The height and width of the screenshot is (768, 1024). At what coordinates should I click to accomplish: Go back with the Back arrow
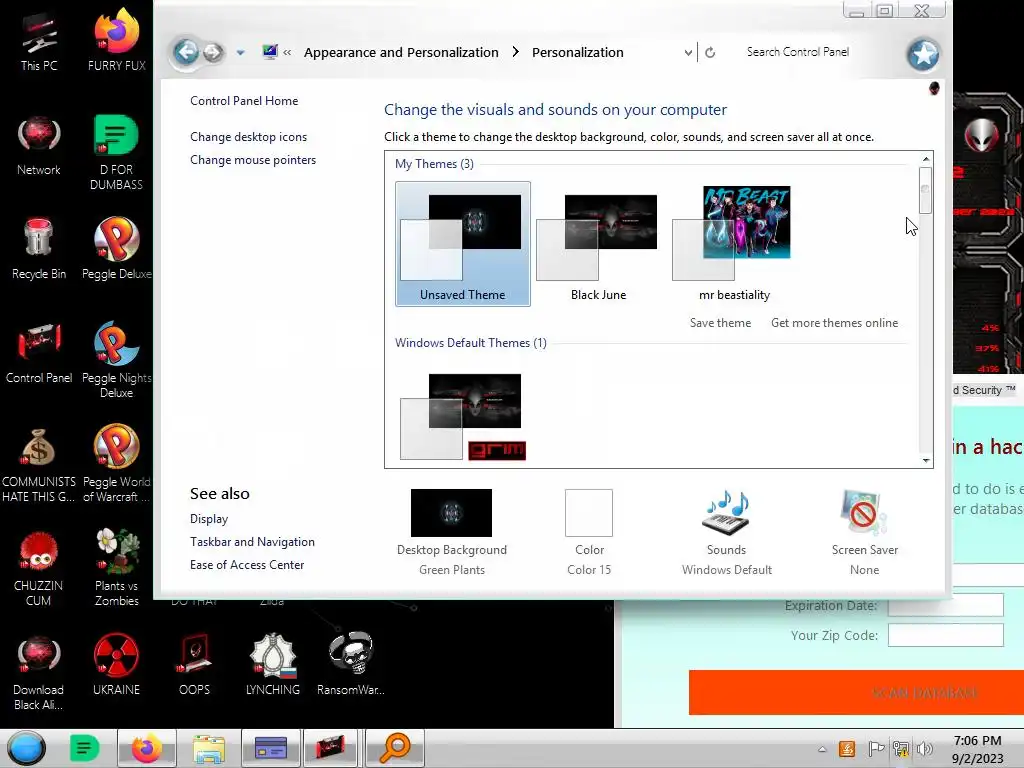tap(186, 52)
